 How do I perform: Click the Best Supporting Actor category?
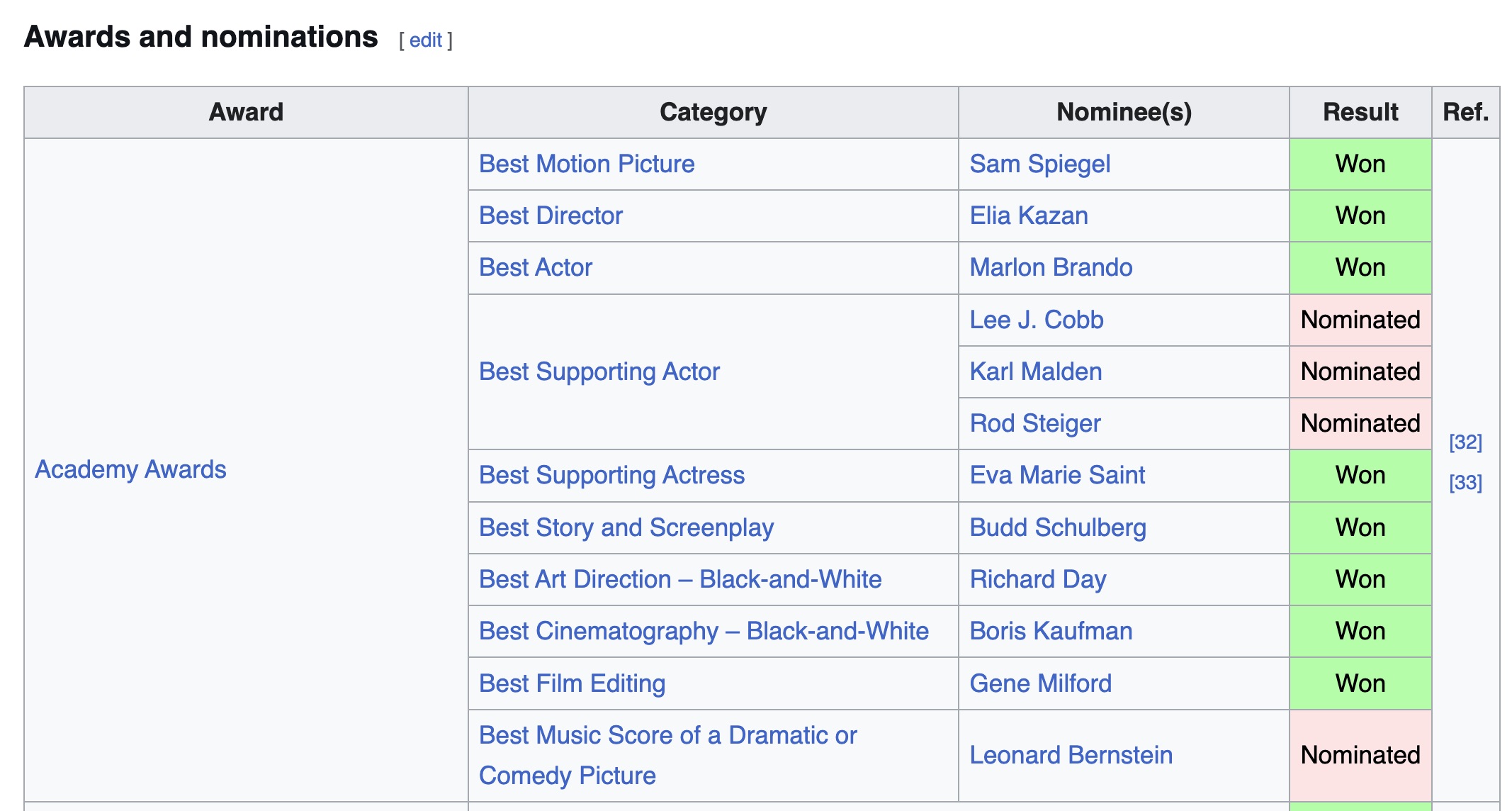pyautogui.click(x=600, y=371)
